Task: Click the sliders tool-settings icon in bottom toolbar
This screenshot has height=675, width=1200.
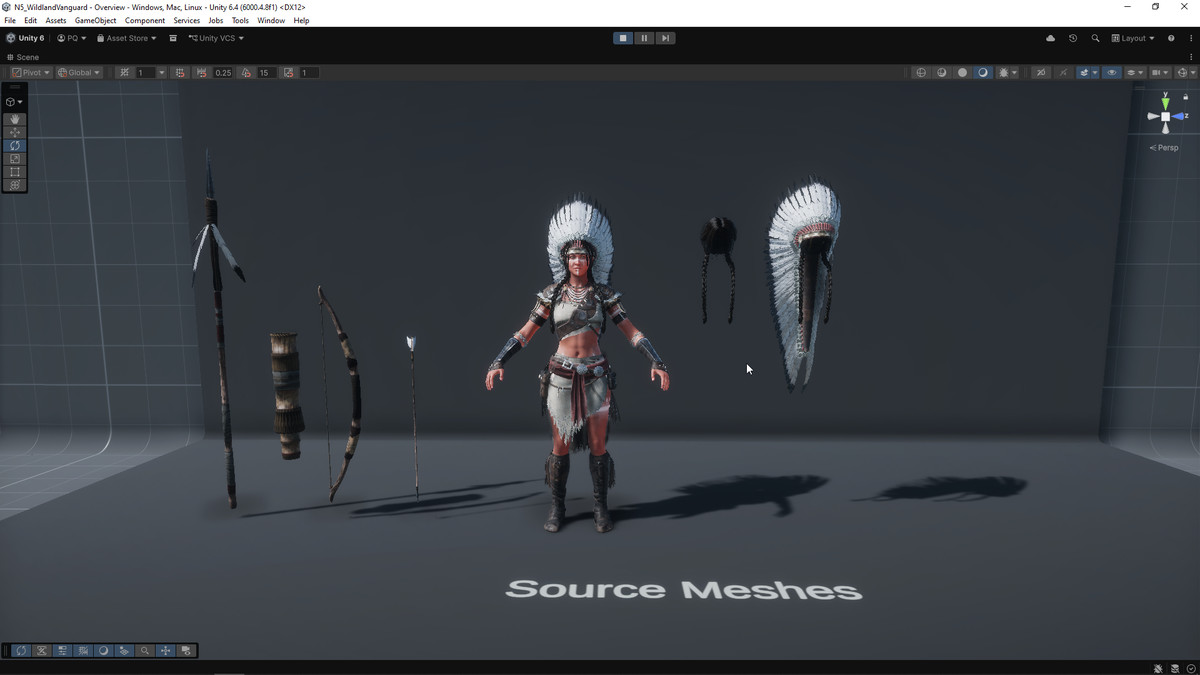Action: pos(62,651)
